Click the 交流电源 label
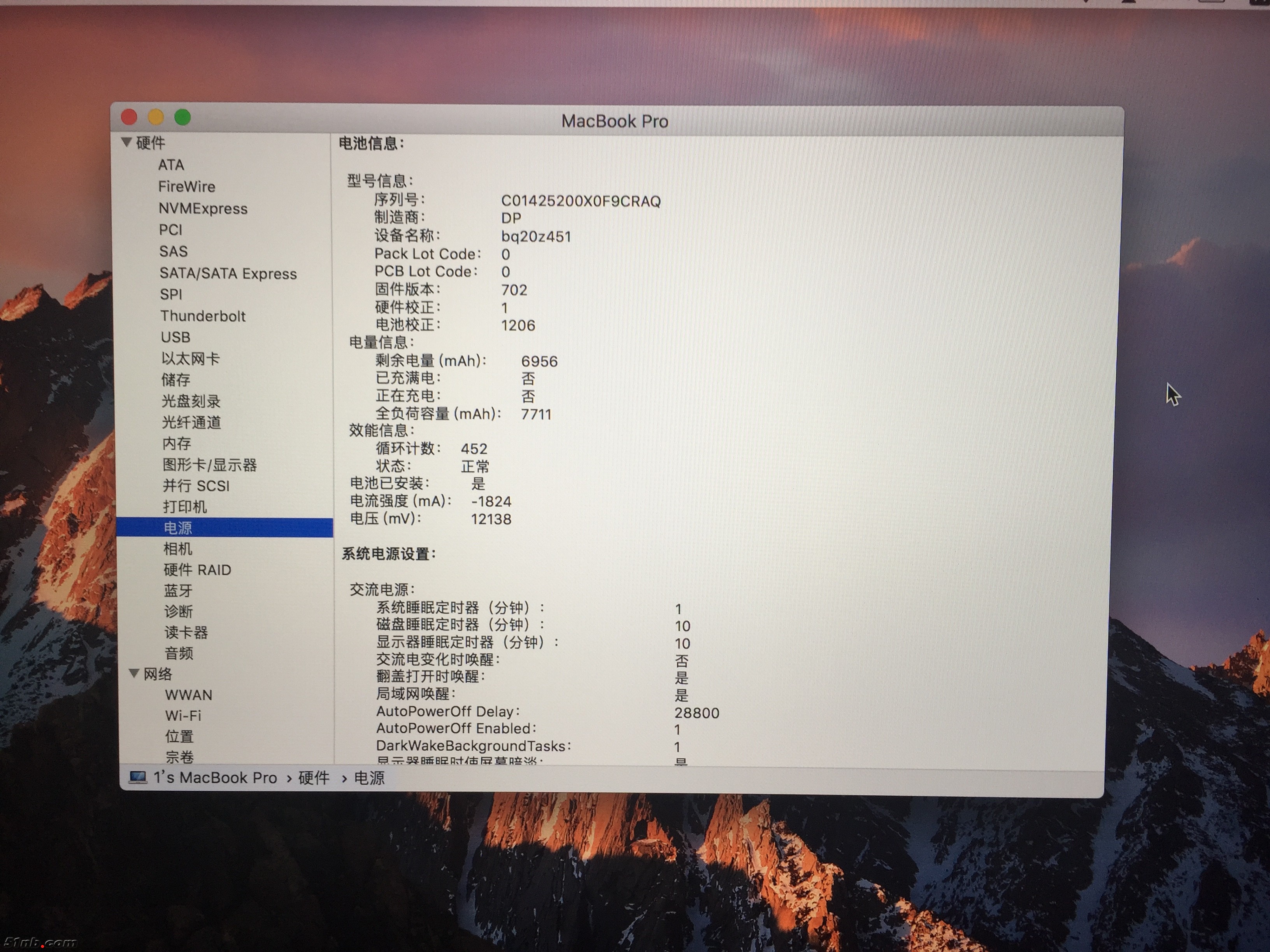Image resolution: width=1270 pixels, height=952 pixels. (x=382, y=589)
